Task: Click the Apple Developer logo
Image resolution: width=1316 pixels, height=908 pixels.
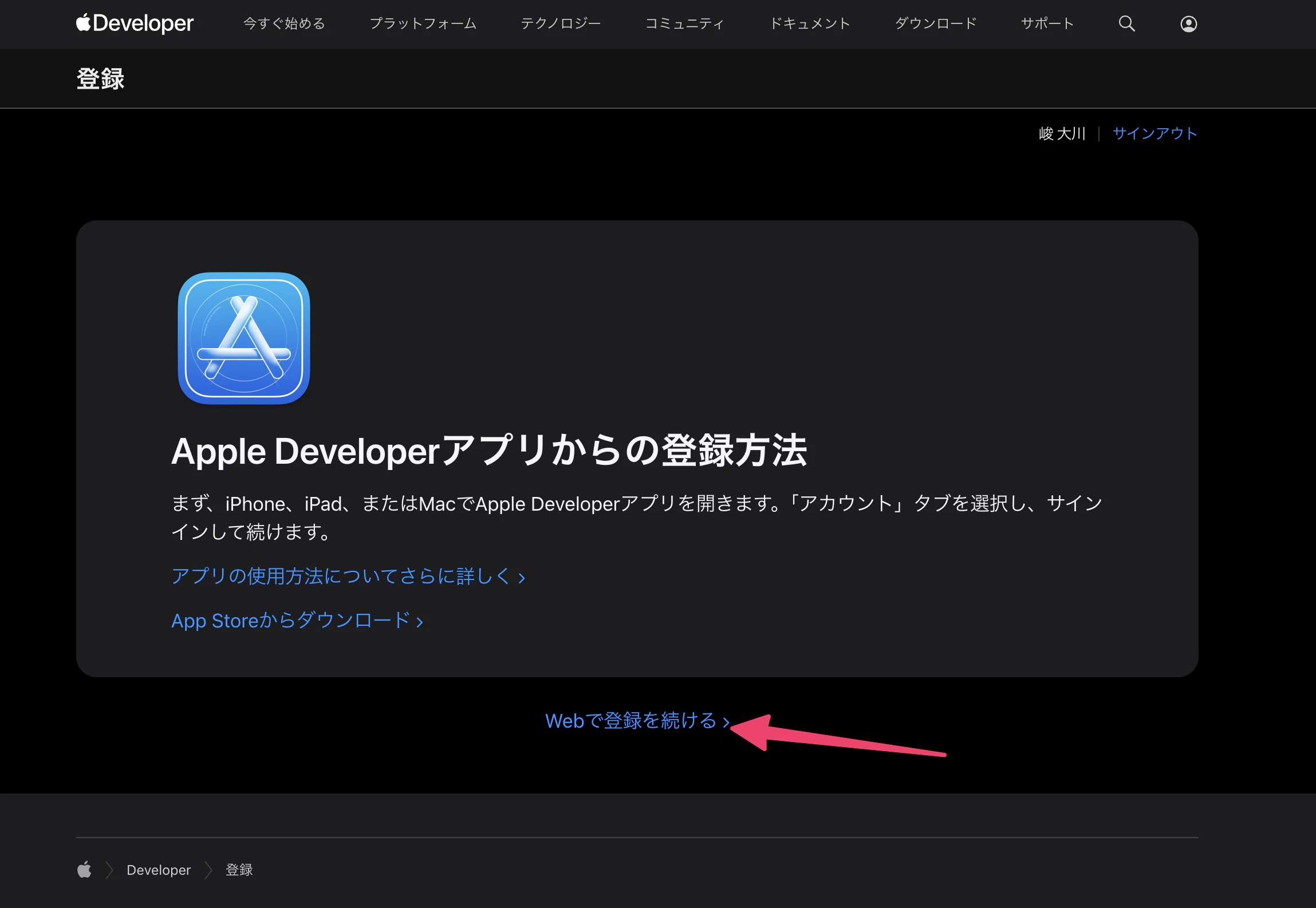Action: 135,23
